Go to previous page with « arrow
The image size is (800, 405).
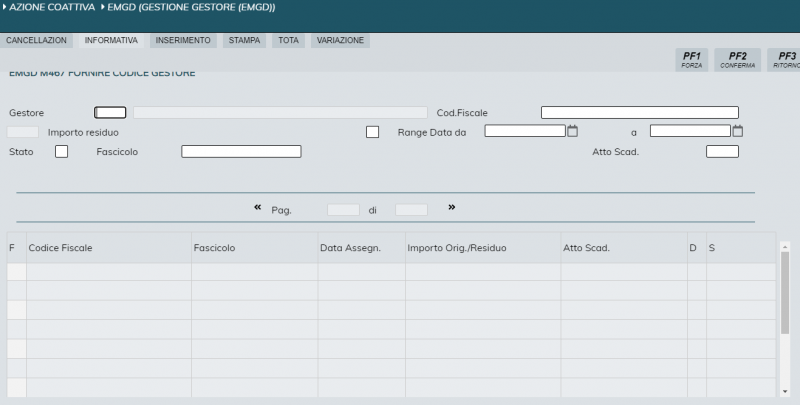257,207
